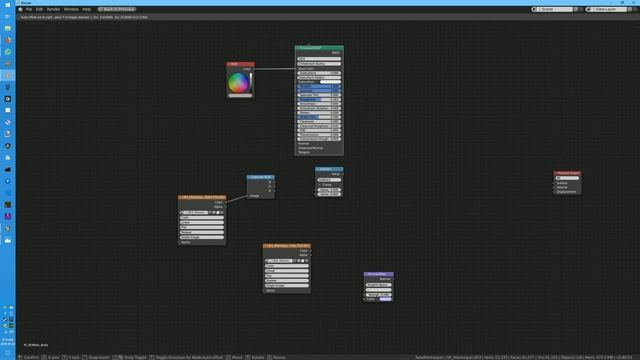This screenshot has width=640, height=360.
Task: Click new-image icon in lower Image Texture node
Action: tap(299, 261)
